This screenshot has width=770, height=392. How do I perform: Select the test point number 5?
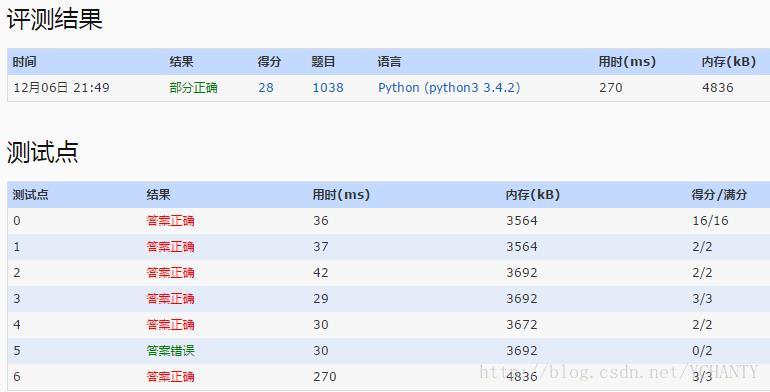(x=17, y=351)
